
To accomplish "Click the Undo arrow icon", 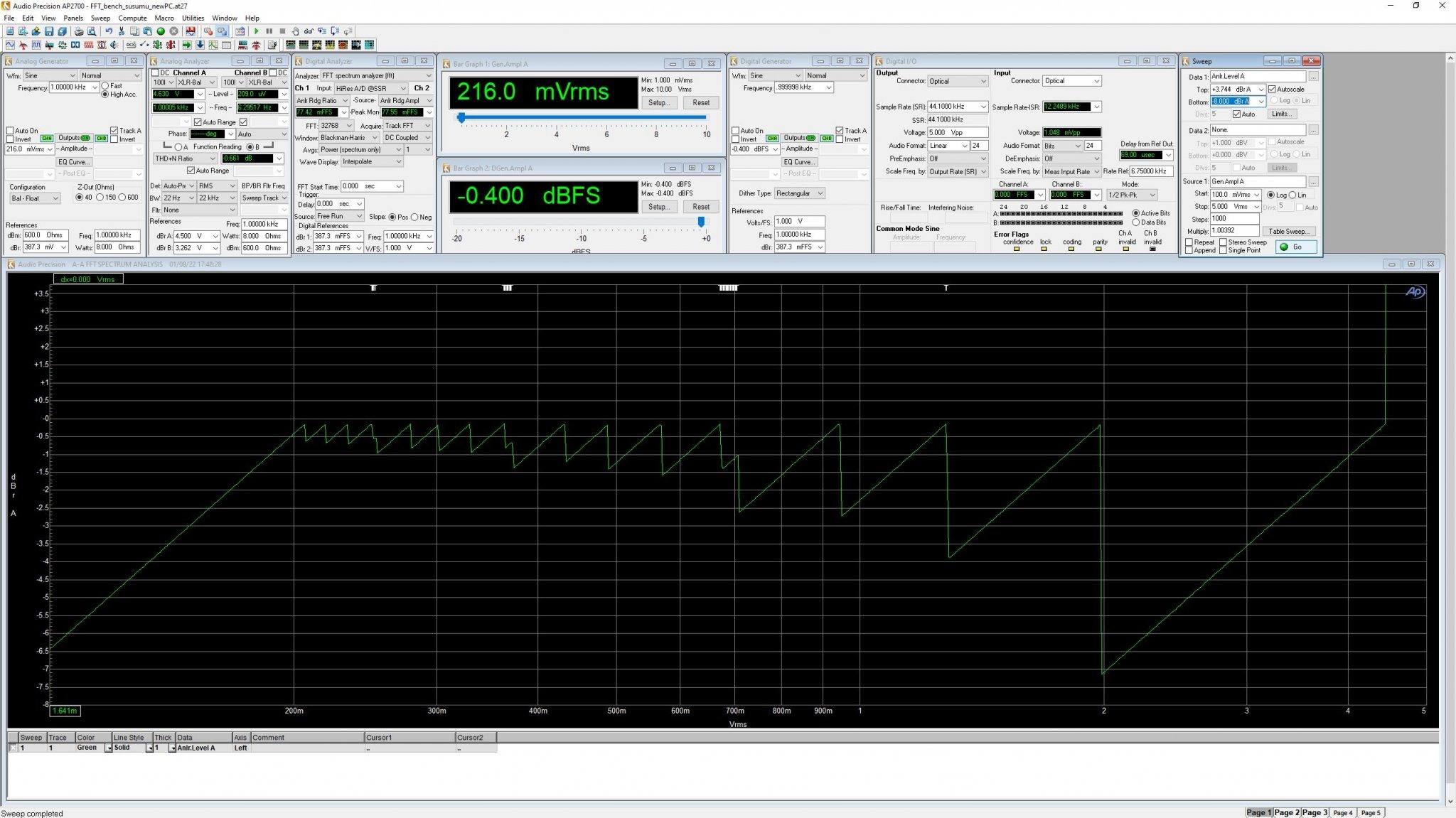I will coord(109,31).
